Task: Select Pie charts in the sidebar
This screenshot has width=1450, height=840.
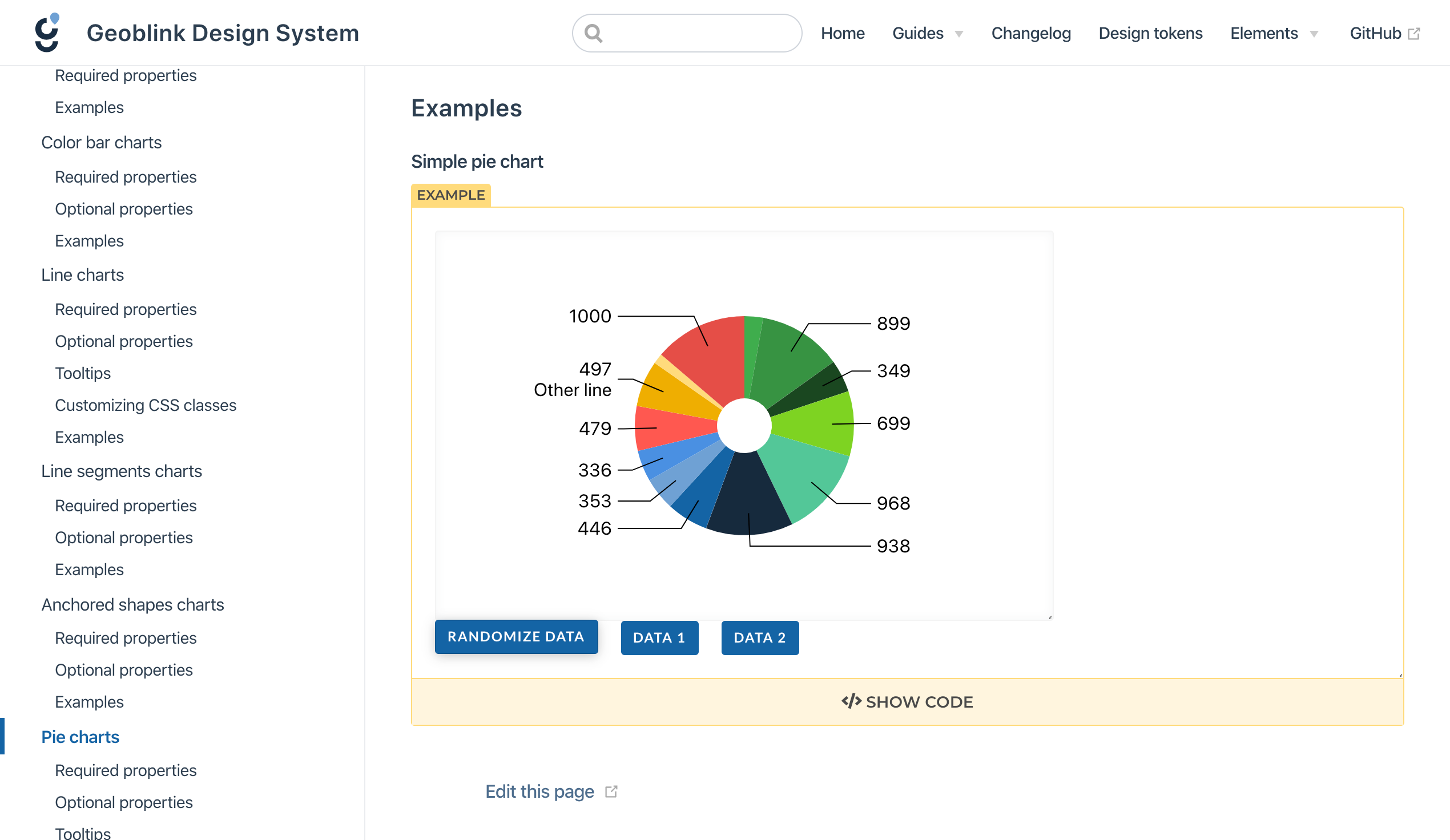Action: pos(80,737)
